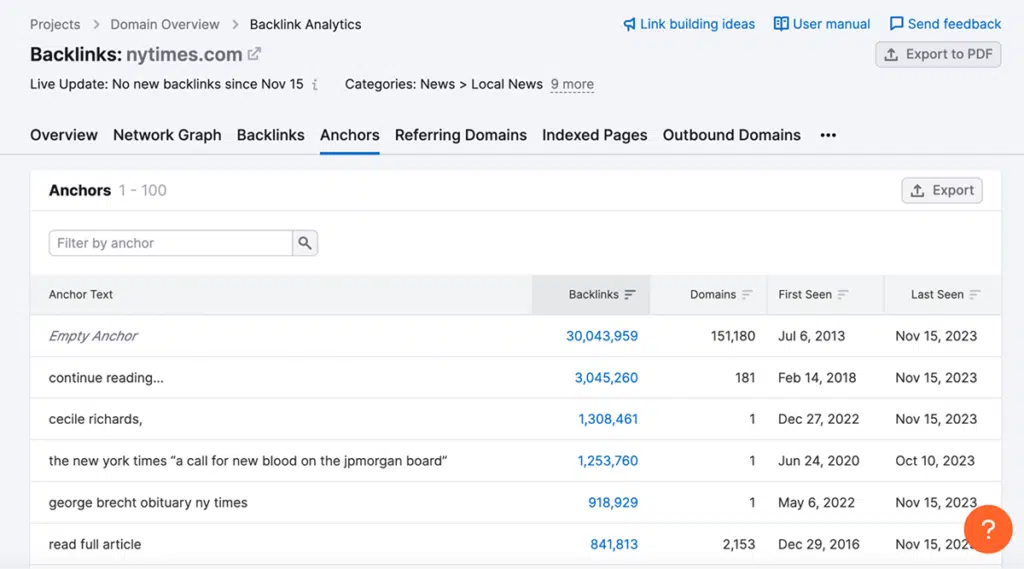Click the info icon after Live Update text
This screenshot has width=1024, height=569.
[315, 85]
